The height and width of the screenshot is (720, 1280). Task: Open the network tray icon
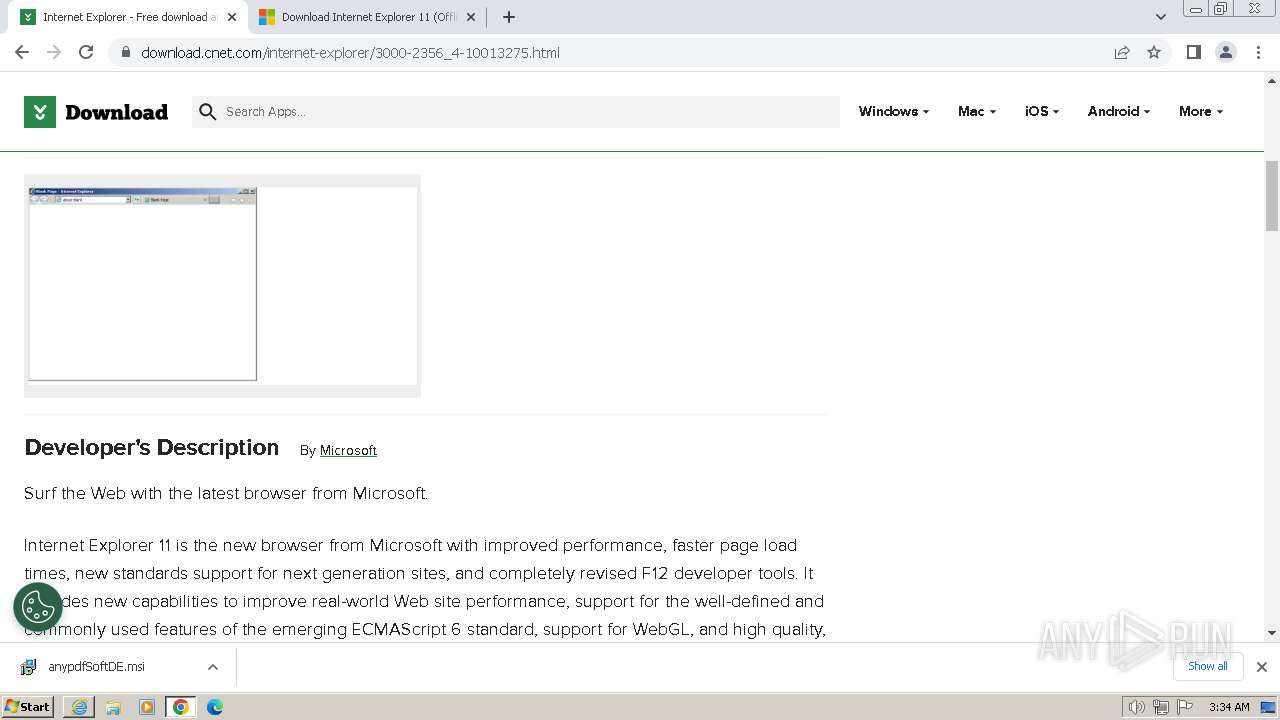1161,707
